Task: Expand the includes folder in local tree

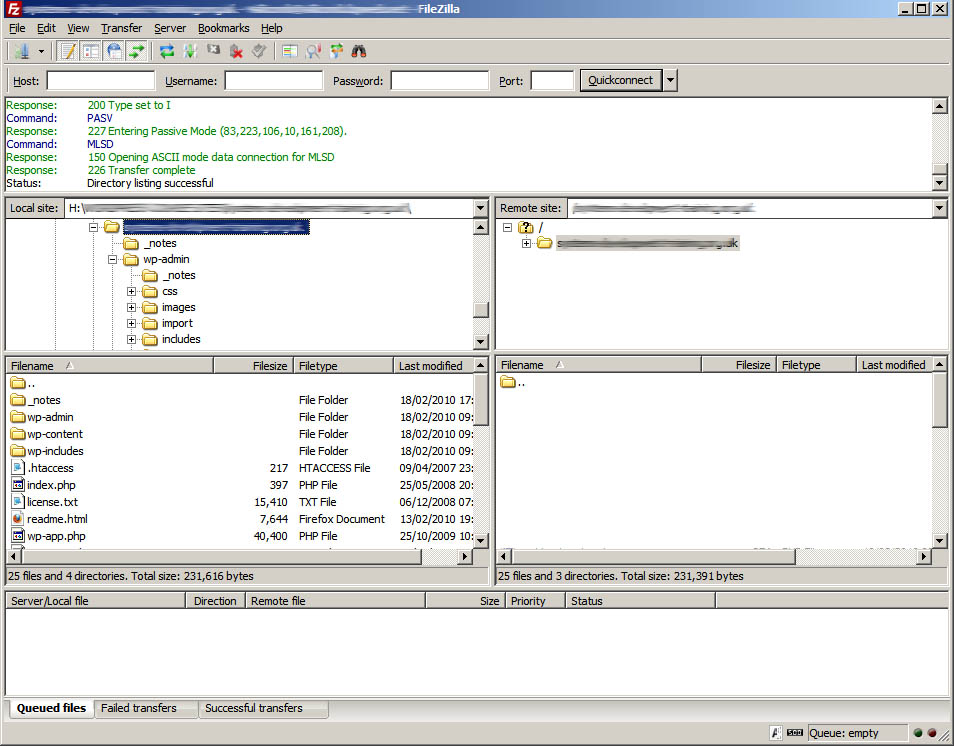Action: (131, 339)
